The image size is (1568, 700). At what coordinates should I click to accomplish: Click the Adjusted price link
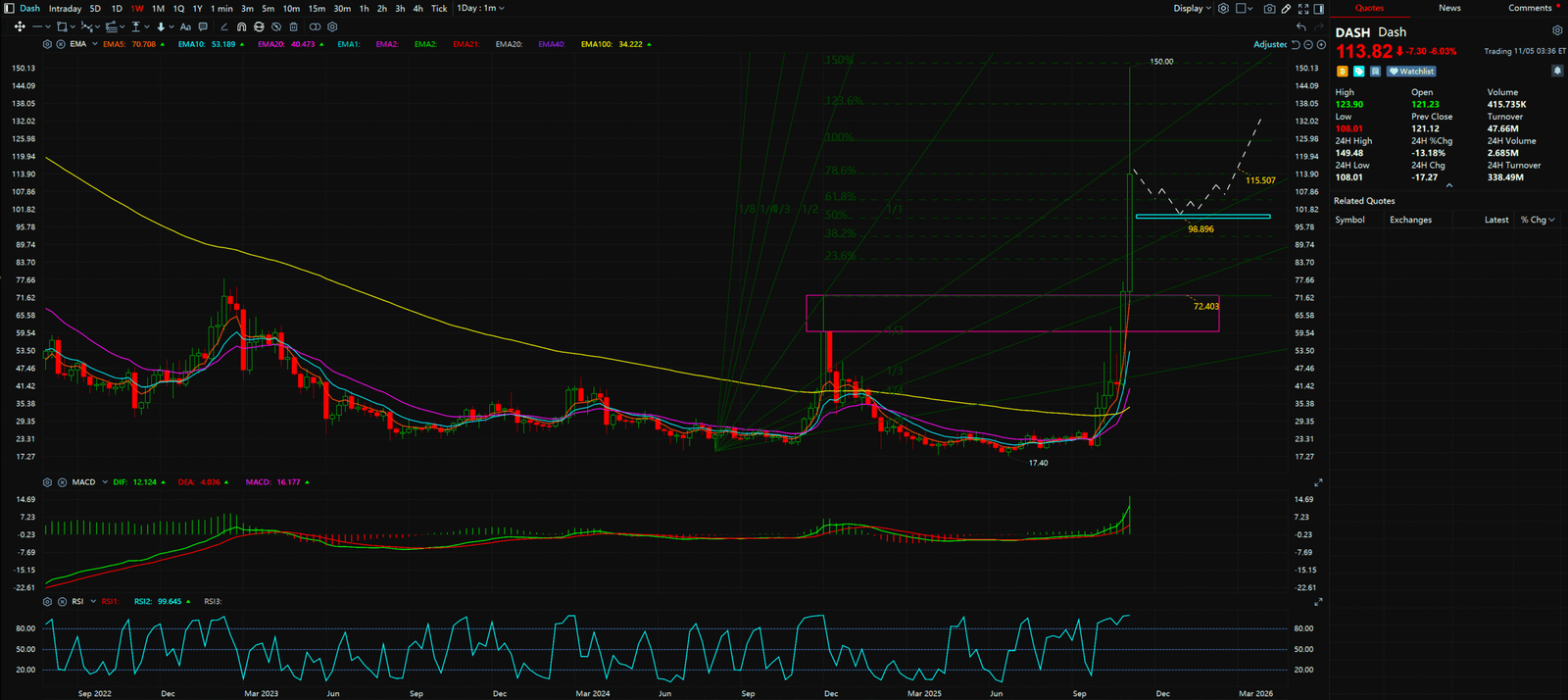point(1269,44)
